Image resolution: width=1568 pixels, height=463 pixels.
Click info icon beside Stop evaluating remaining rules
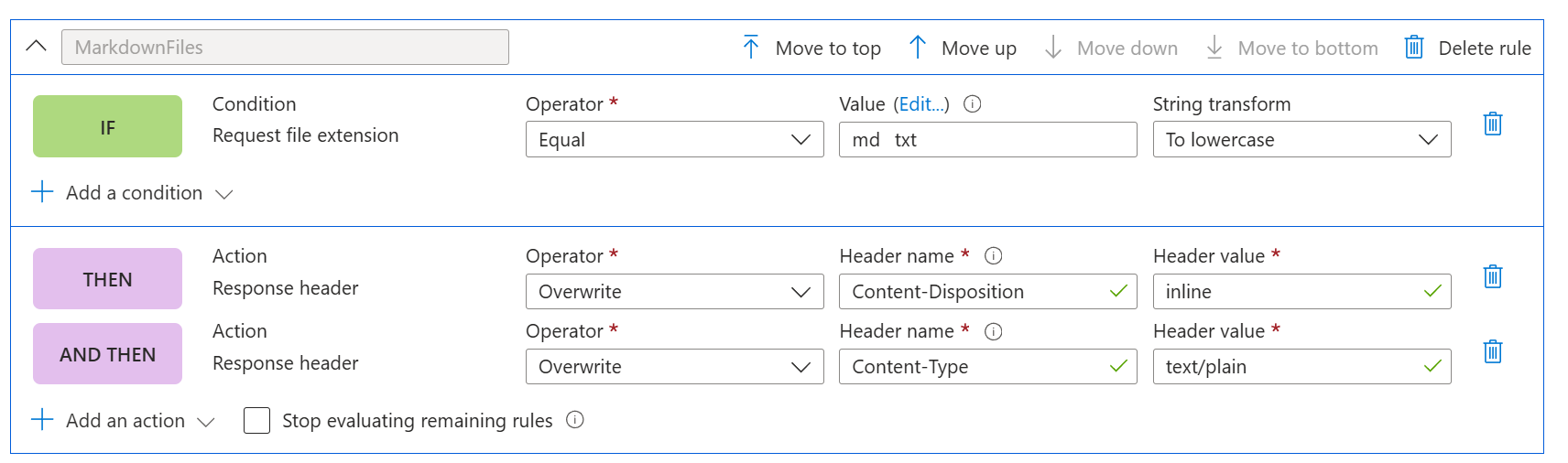(x=574, y=420)
